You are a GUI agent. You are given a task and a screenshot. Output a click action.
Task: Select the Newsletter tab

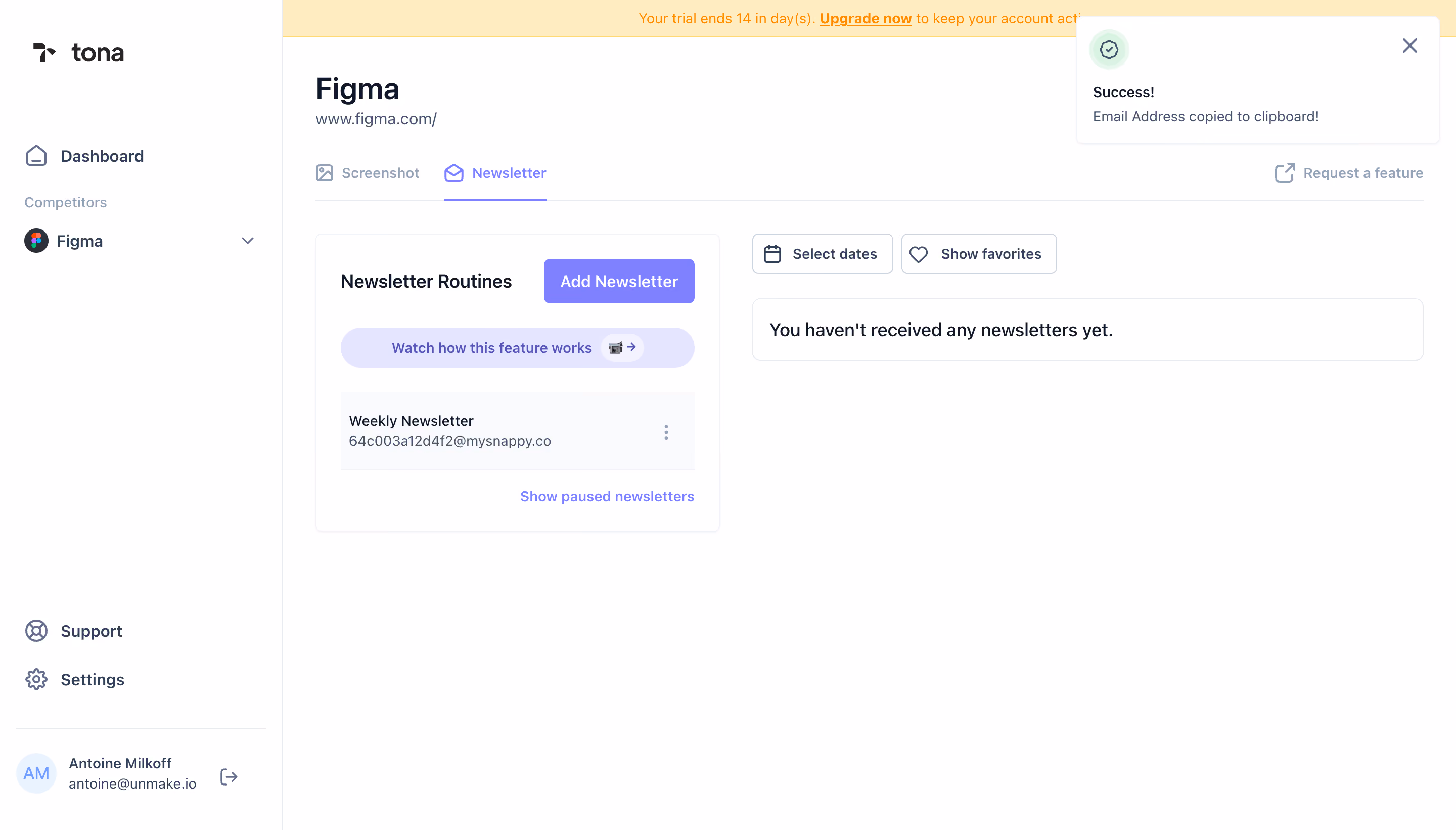pyautogui.click(x=495, y=173)
